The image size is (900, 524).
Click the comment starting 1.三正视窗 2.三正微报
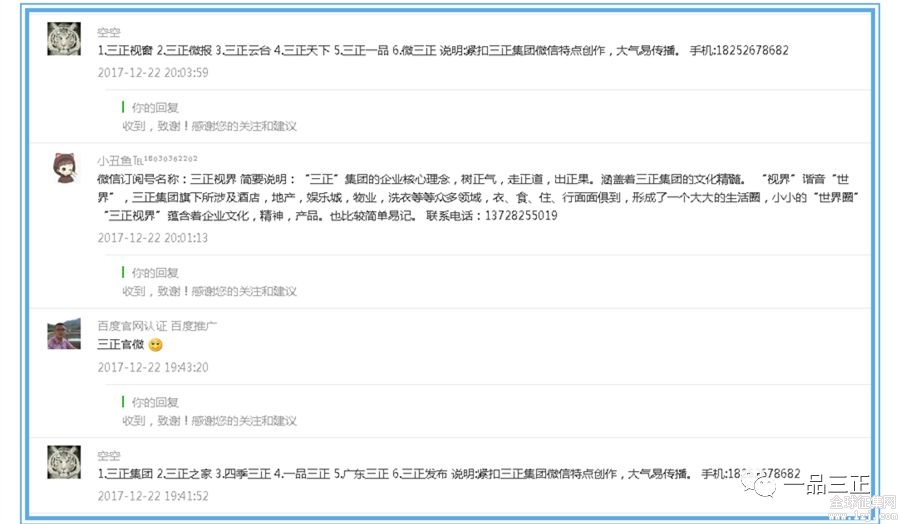[443, 51]
